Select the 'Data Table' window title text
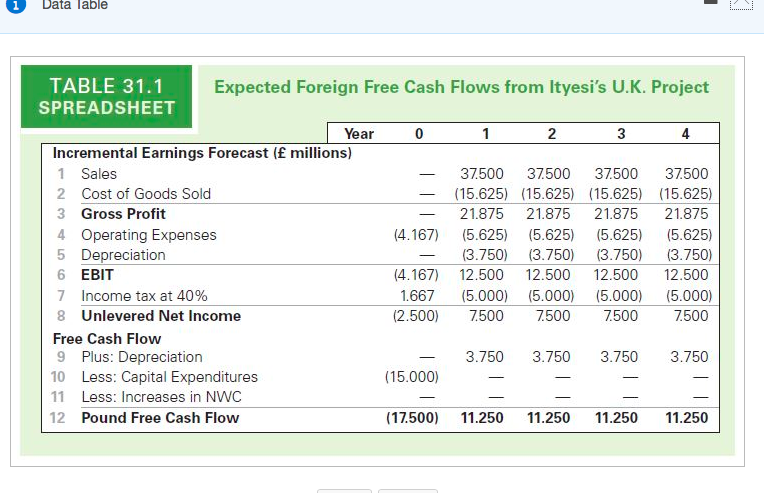The image size is (764, 493). coord(75,5)
